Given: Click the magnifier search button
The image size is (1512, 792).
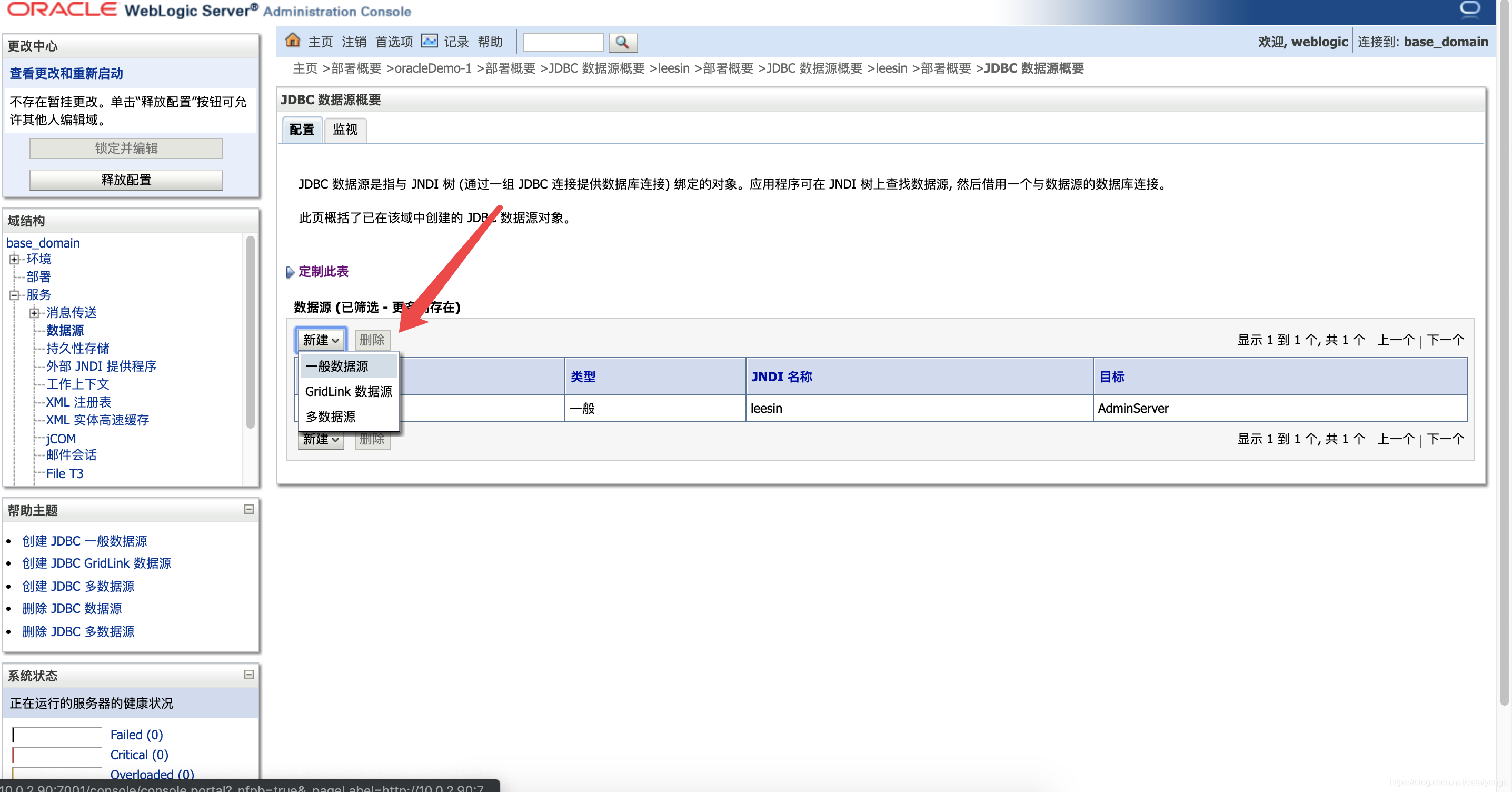Looking at the screenshot, I should 622,42.
